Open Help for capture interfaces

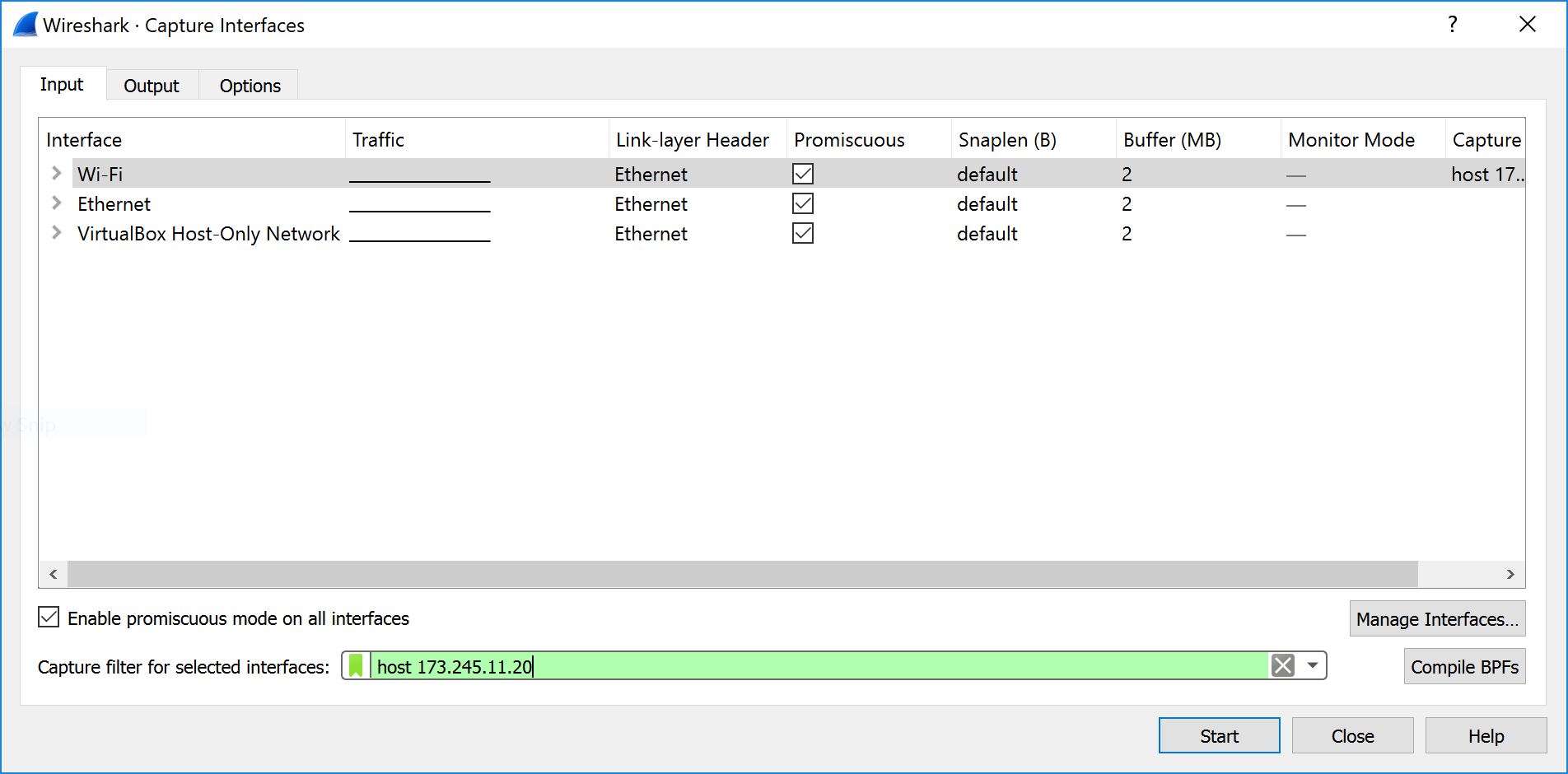coord(1486,735)
